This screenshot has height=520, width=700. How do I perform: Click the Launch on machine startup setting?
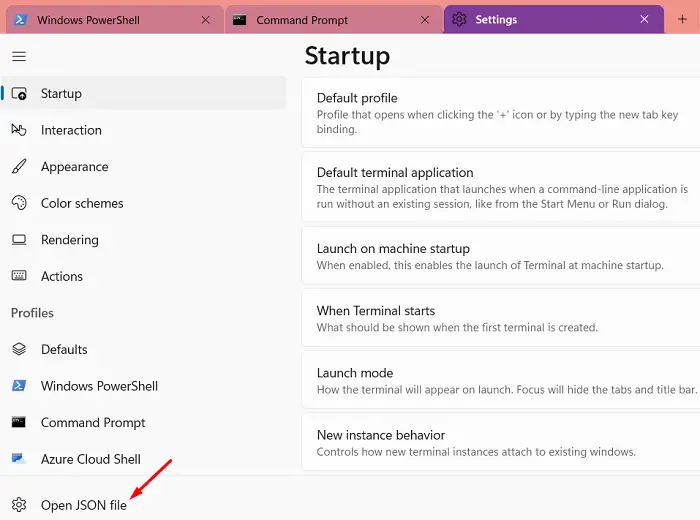[500, 256]
